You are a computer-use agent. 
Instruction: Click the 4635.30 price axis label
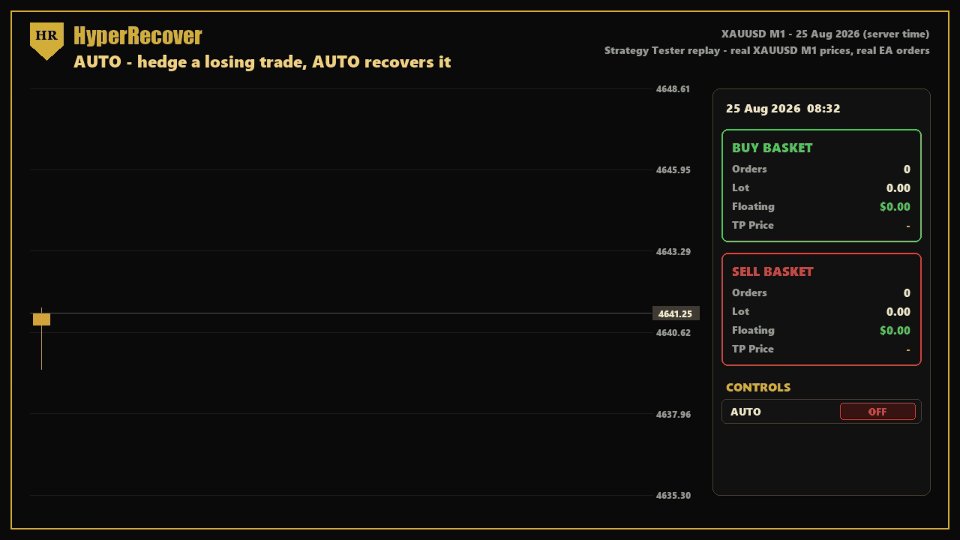point(673,495)
